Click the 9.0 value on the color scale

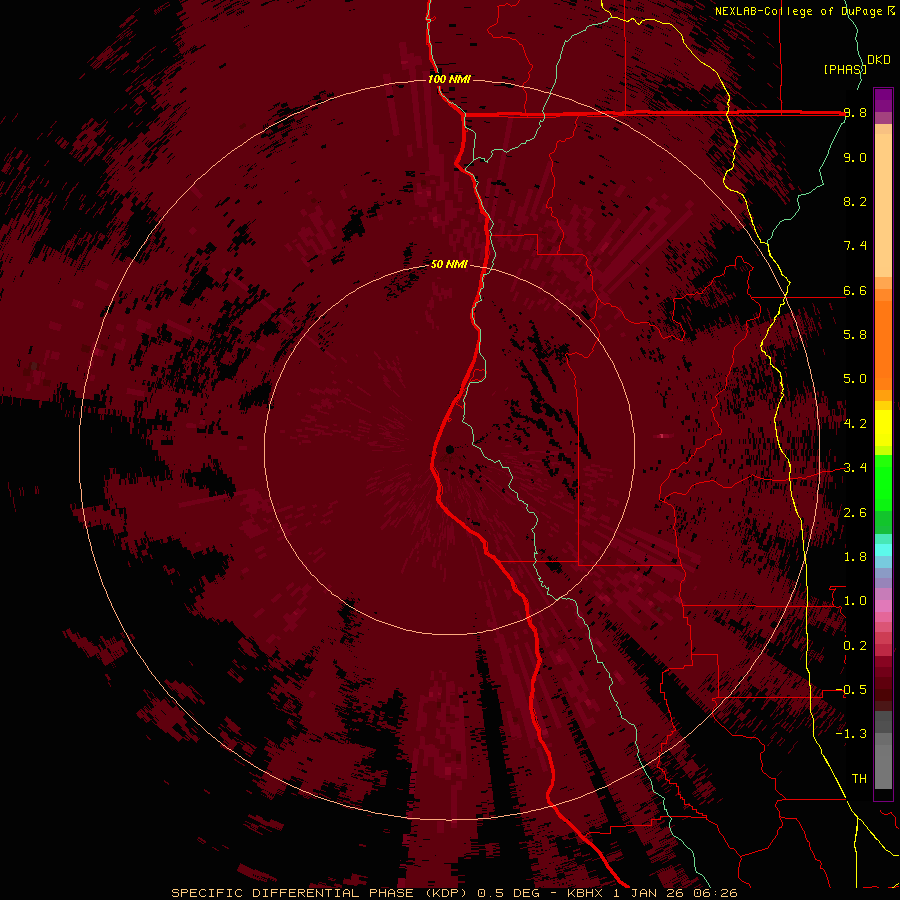click(855, 157)
